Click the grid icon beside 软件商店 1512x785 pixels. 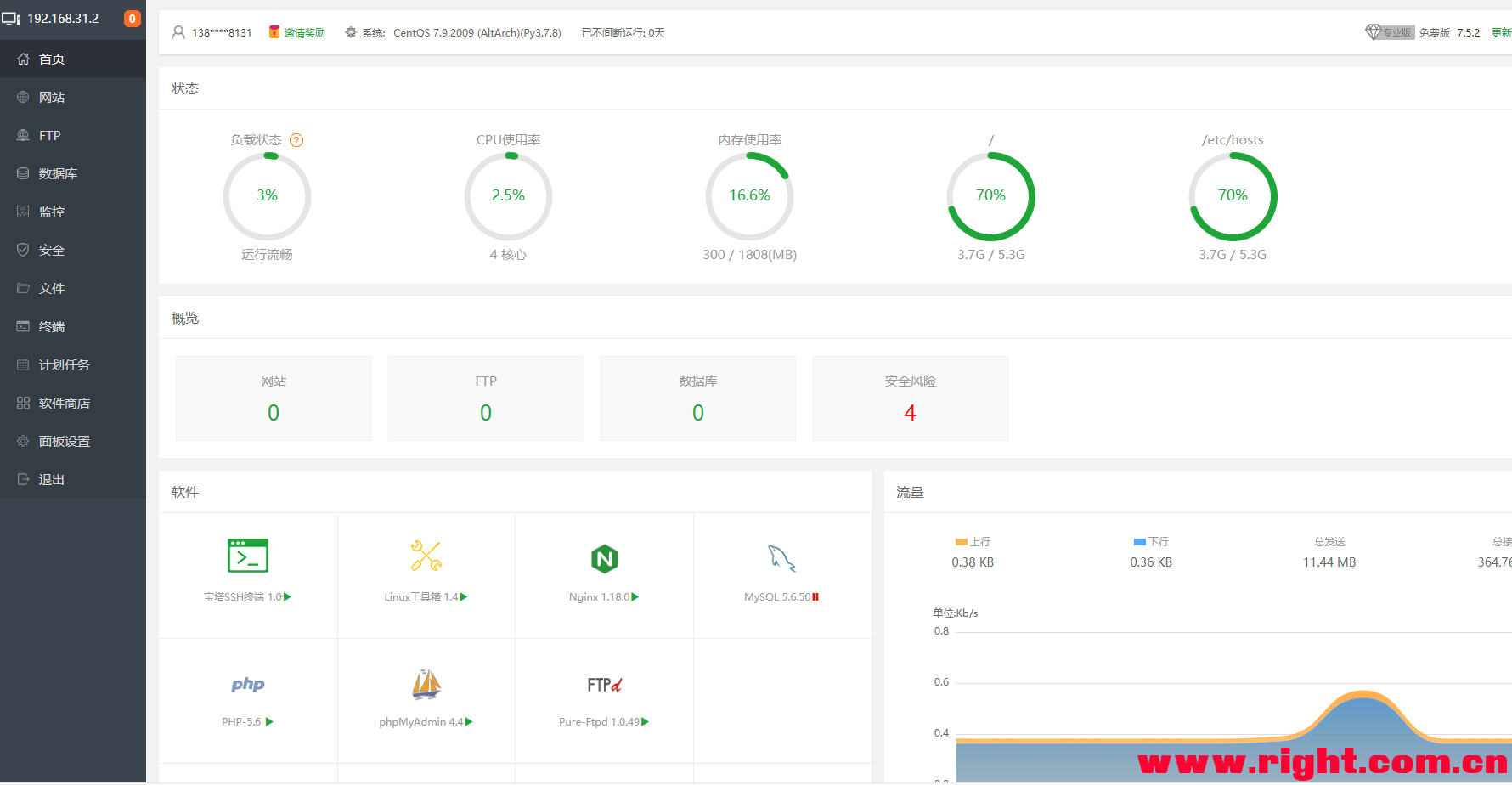point(23,403)
